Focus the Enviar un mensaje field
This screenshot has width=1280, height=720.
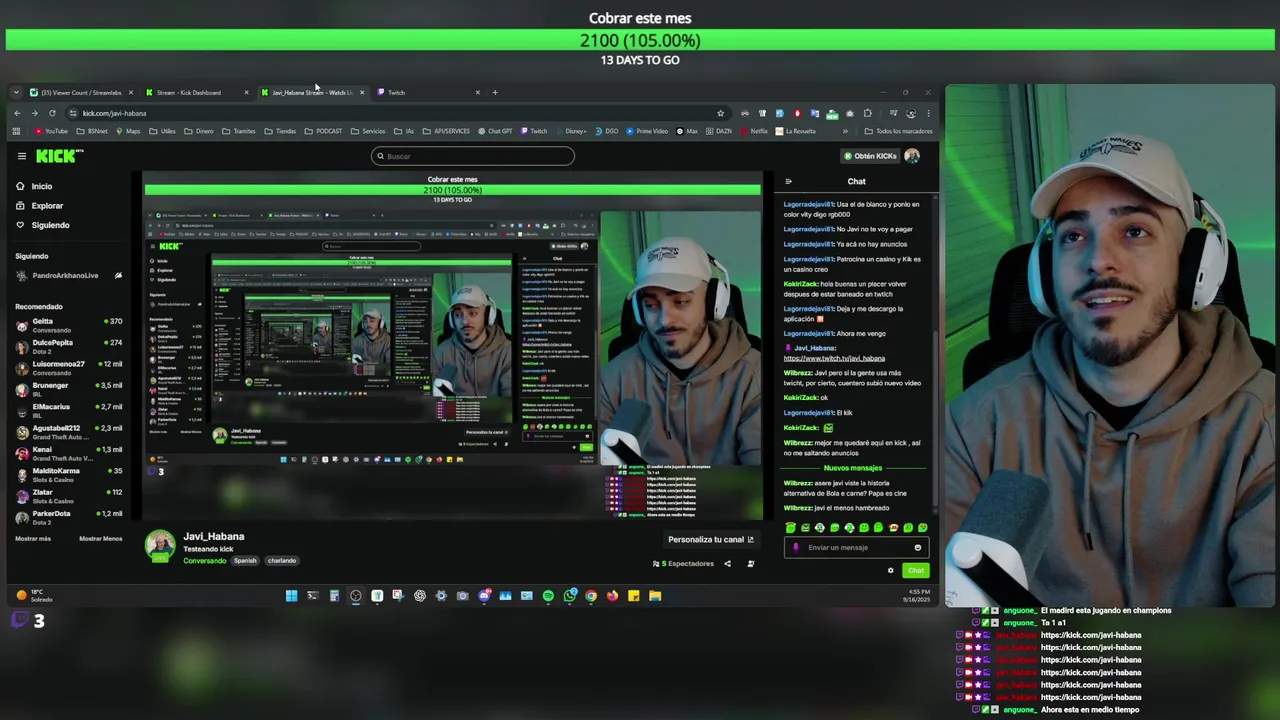[857, 548]
